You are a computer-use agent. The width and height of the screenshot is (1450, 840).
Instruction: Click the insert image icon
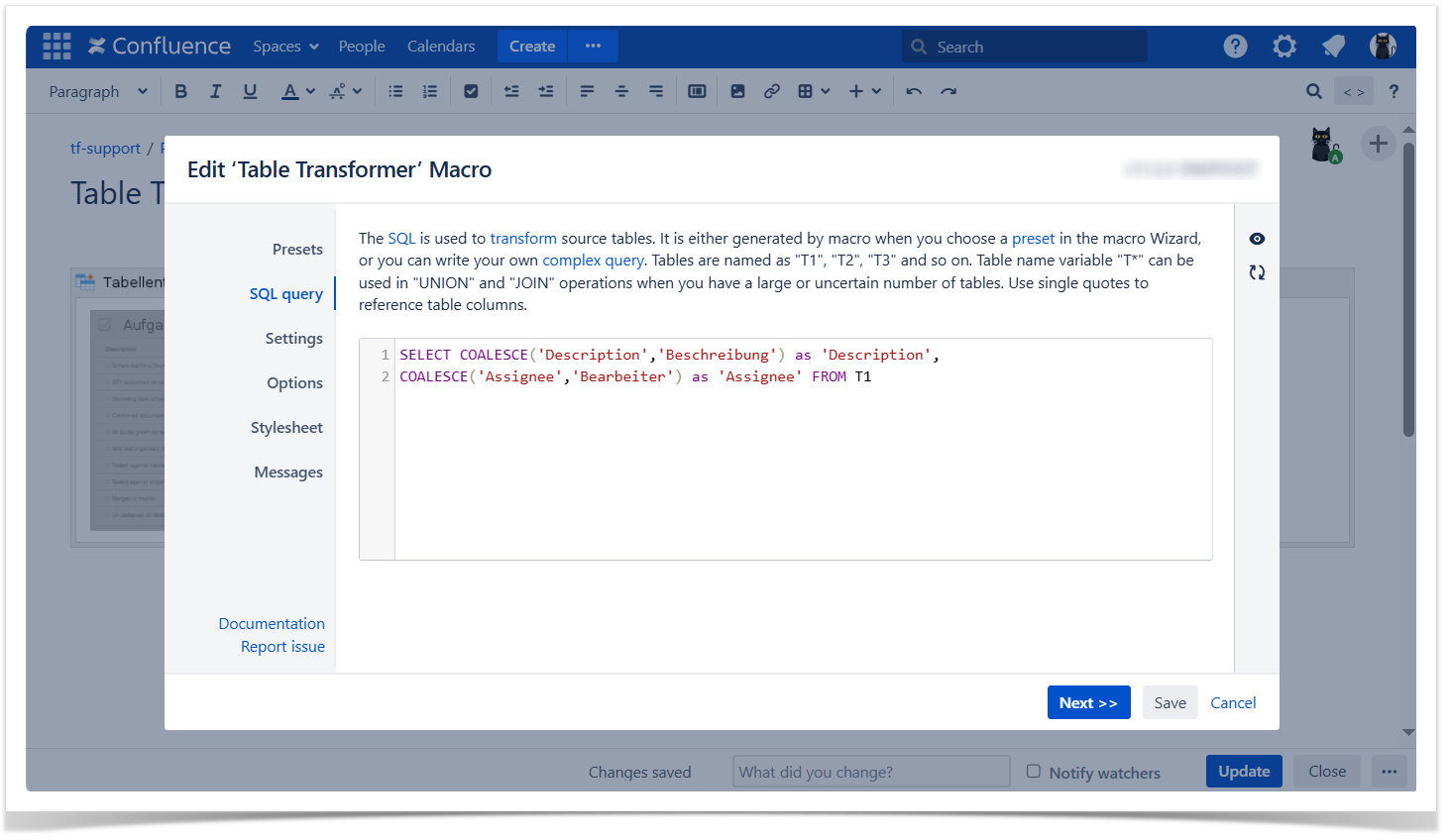[737, 91]
